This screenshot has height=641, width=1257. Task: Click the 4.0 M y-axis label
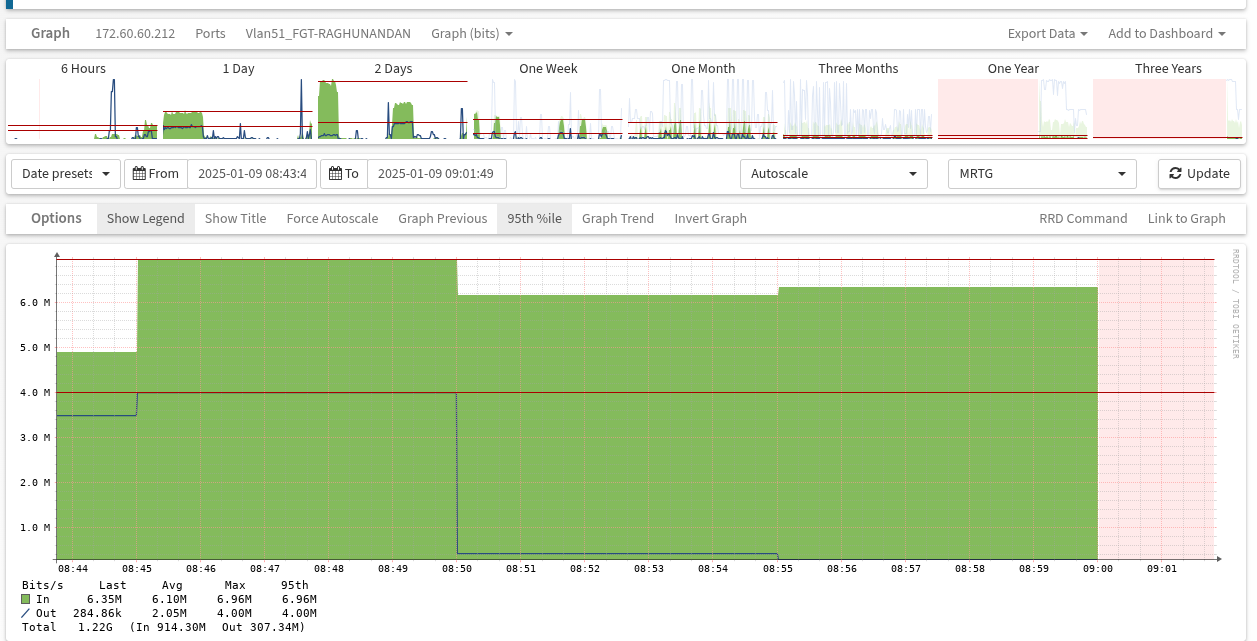35,392
